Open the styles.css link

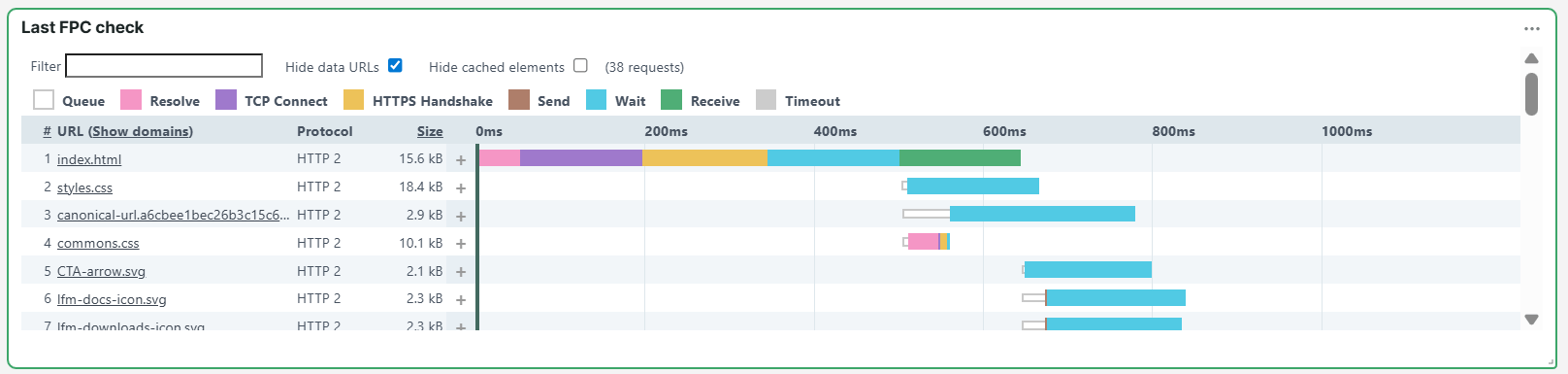pyautogui.click(x=84, y=187)
